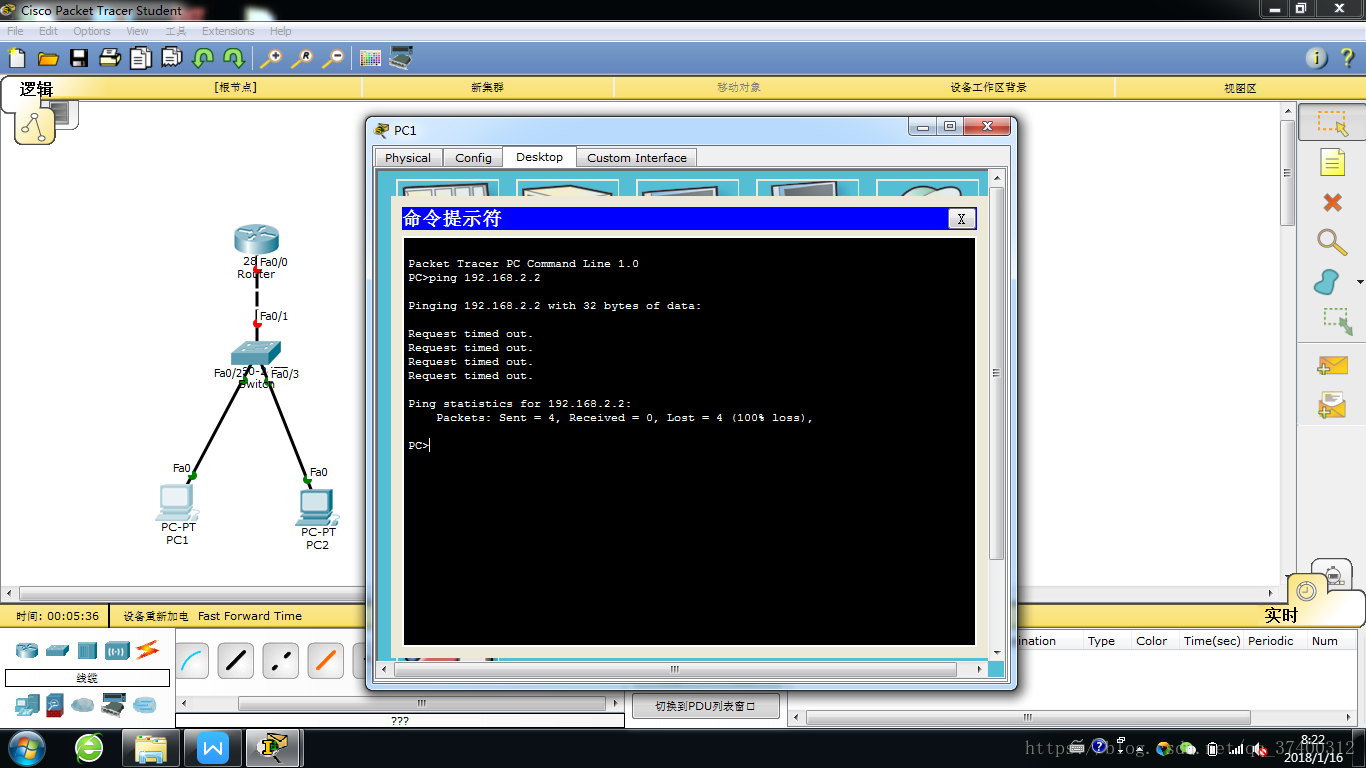Screen dimensions: 1366x768
Task: Select the WAN Emulation cloud category
Action: point(82,705)
